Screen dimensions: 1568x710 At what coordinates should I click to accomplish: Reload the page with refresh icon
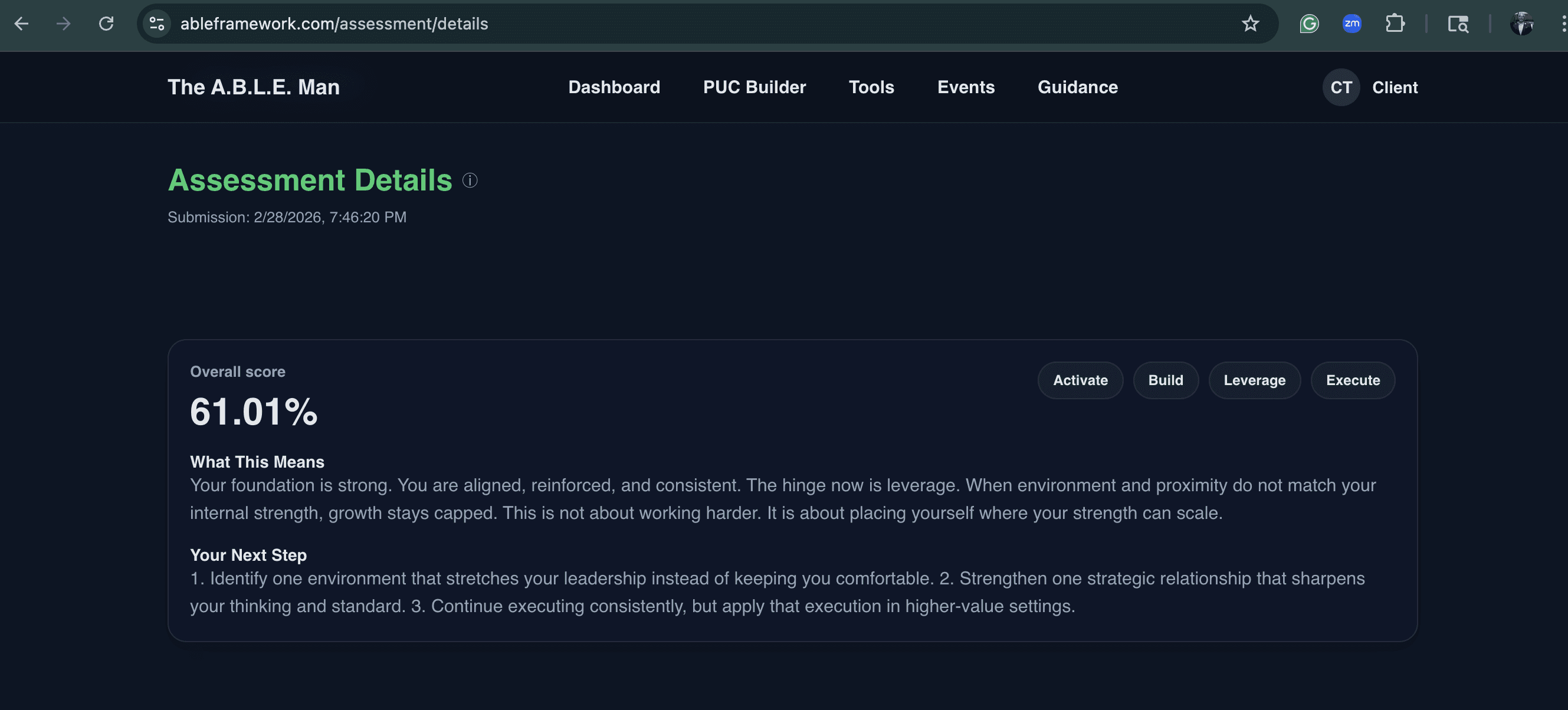tap(107, 24)
